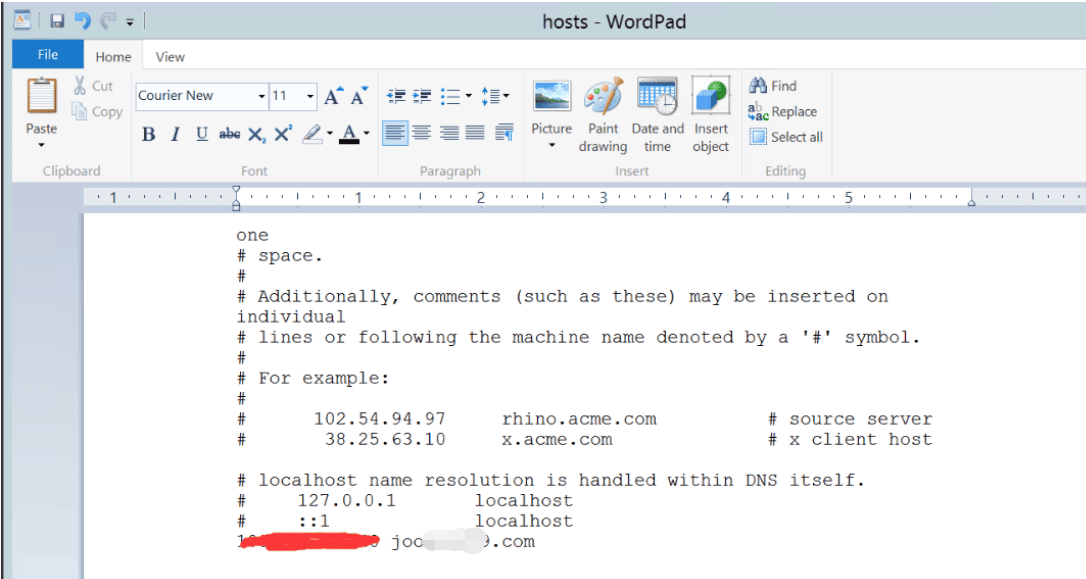1086x579 pixels.
Task: Click the '# x client host' comment
Action: [850, 440]
